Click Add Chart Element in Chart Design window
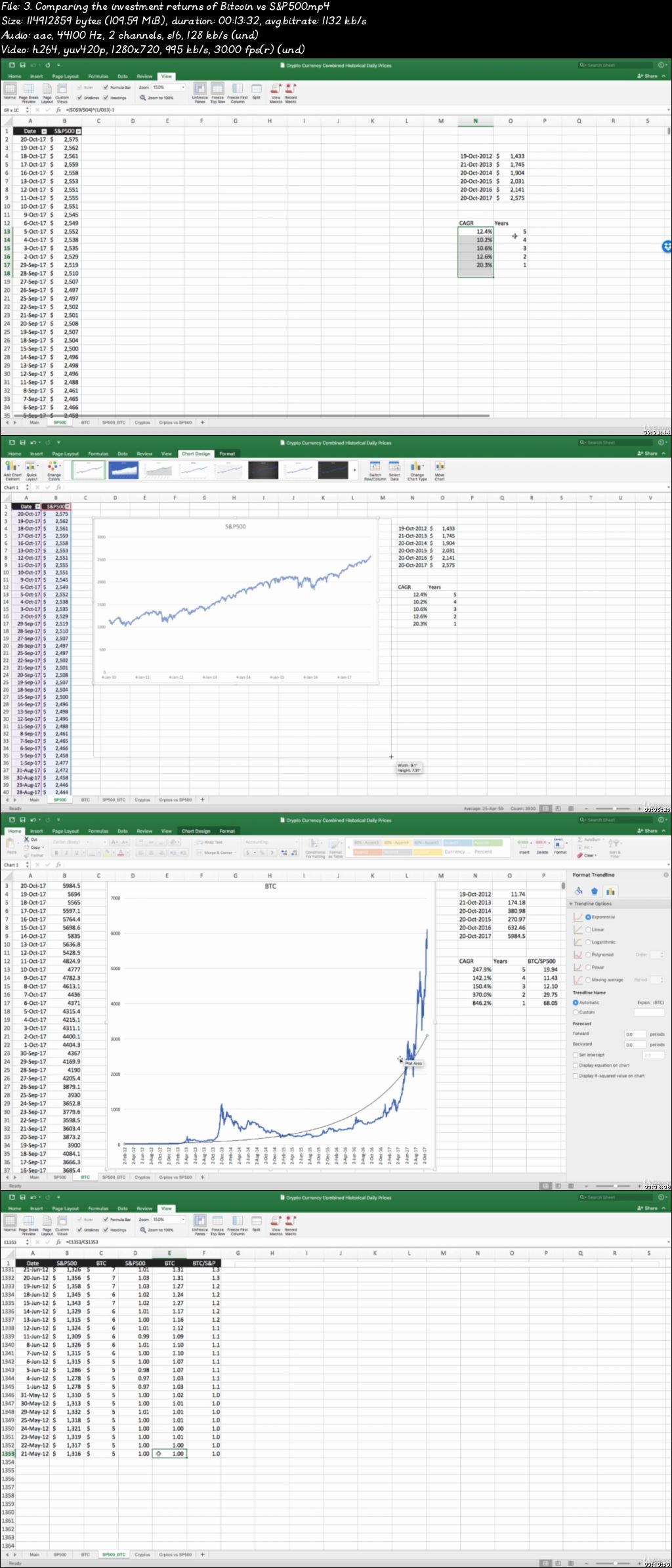Screen dimensions: 672x1568 click(x=12, y=470)
